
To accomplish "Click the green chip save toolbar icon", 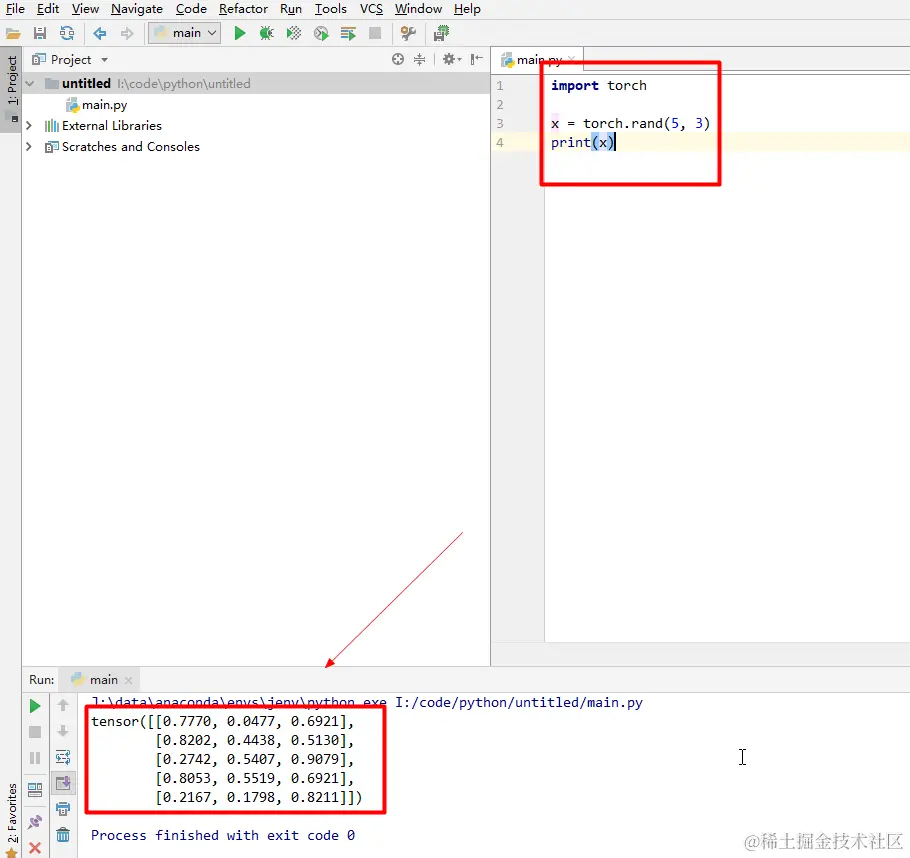I will coord(441,34).
